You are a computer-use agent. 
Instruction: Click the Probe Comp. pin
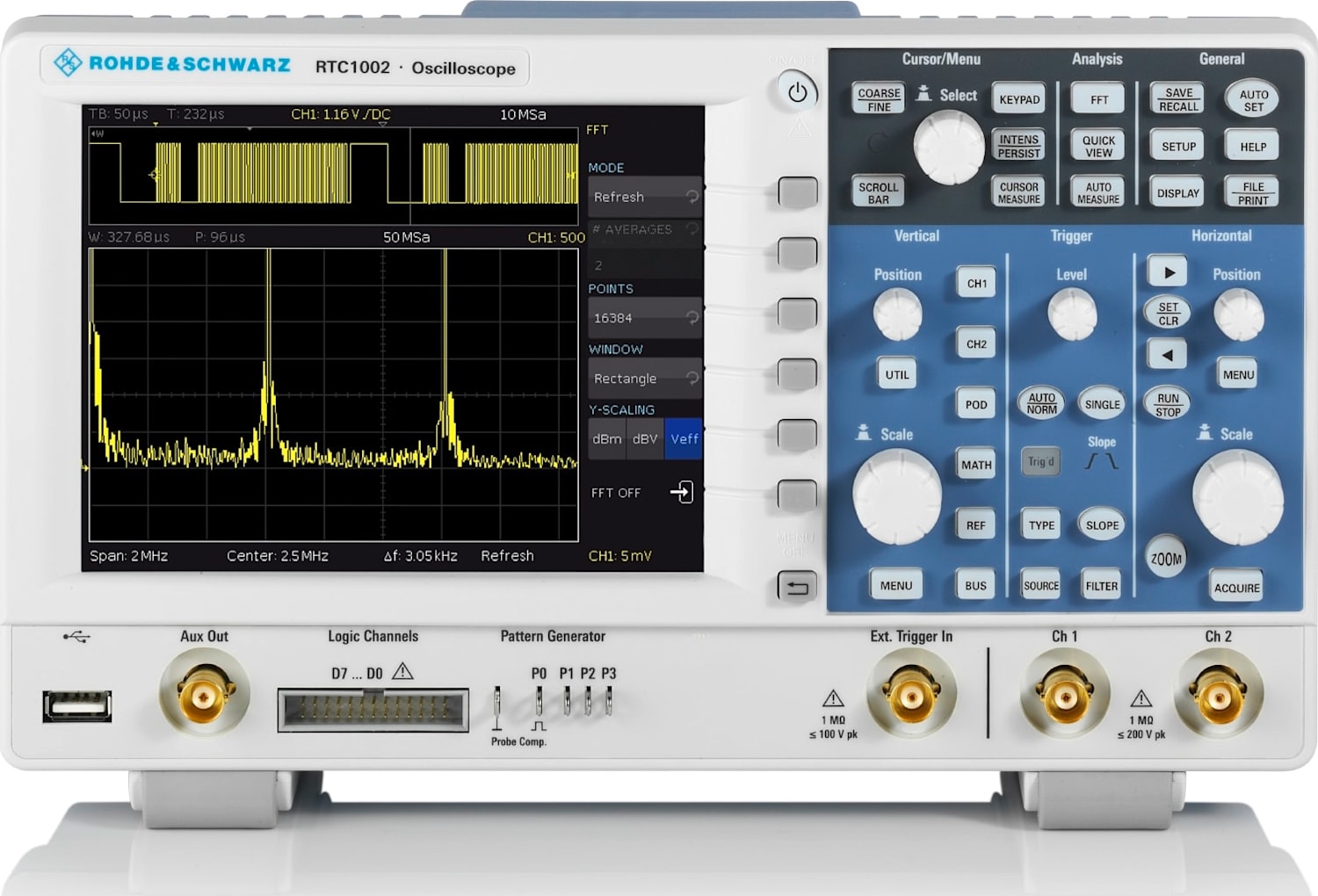(x=497, y=708)
